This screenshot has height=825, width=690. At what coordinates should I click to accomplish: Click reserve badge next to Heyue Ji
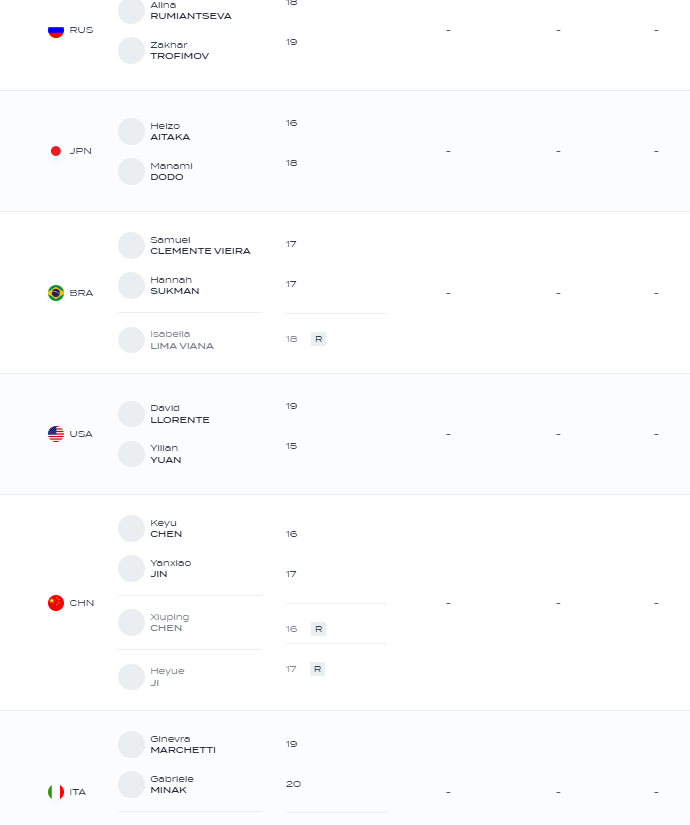tap(317, 669)
